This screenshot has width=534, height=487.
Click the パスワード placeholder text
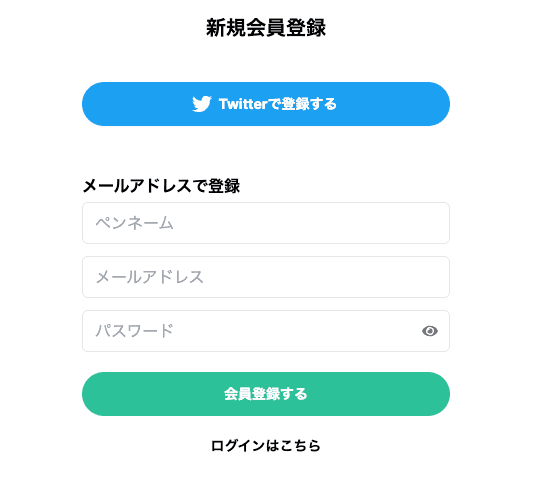[135, 331]
